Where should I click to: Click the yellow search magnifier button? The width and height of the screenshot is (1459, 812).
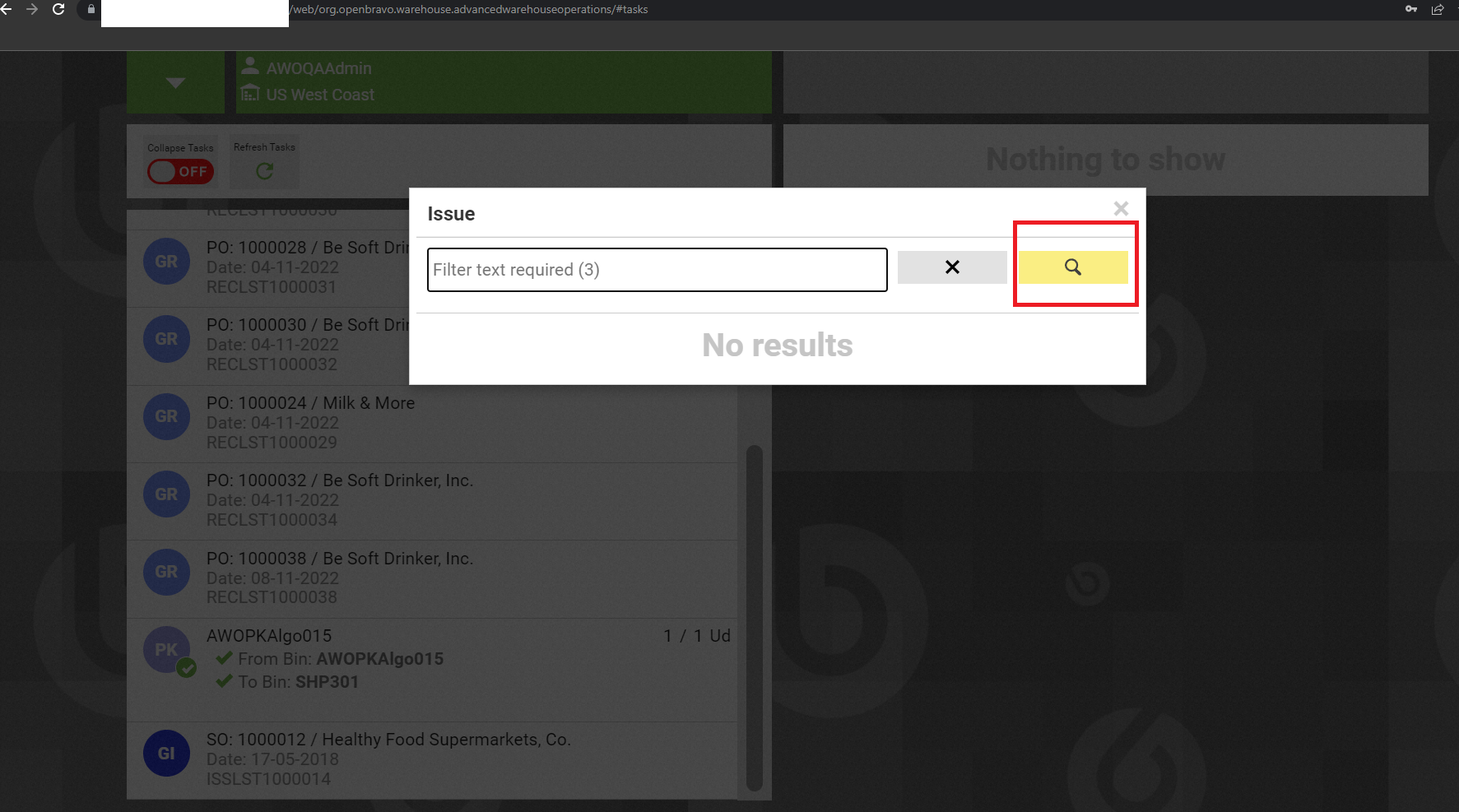coord(1072,267)
